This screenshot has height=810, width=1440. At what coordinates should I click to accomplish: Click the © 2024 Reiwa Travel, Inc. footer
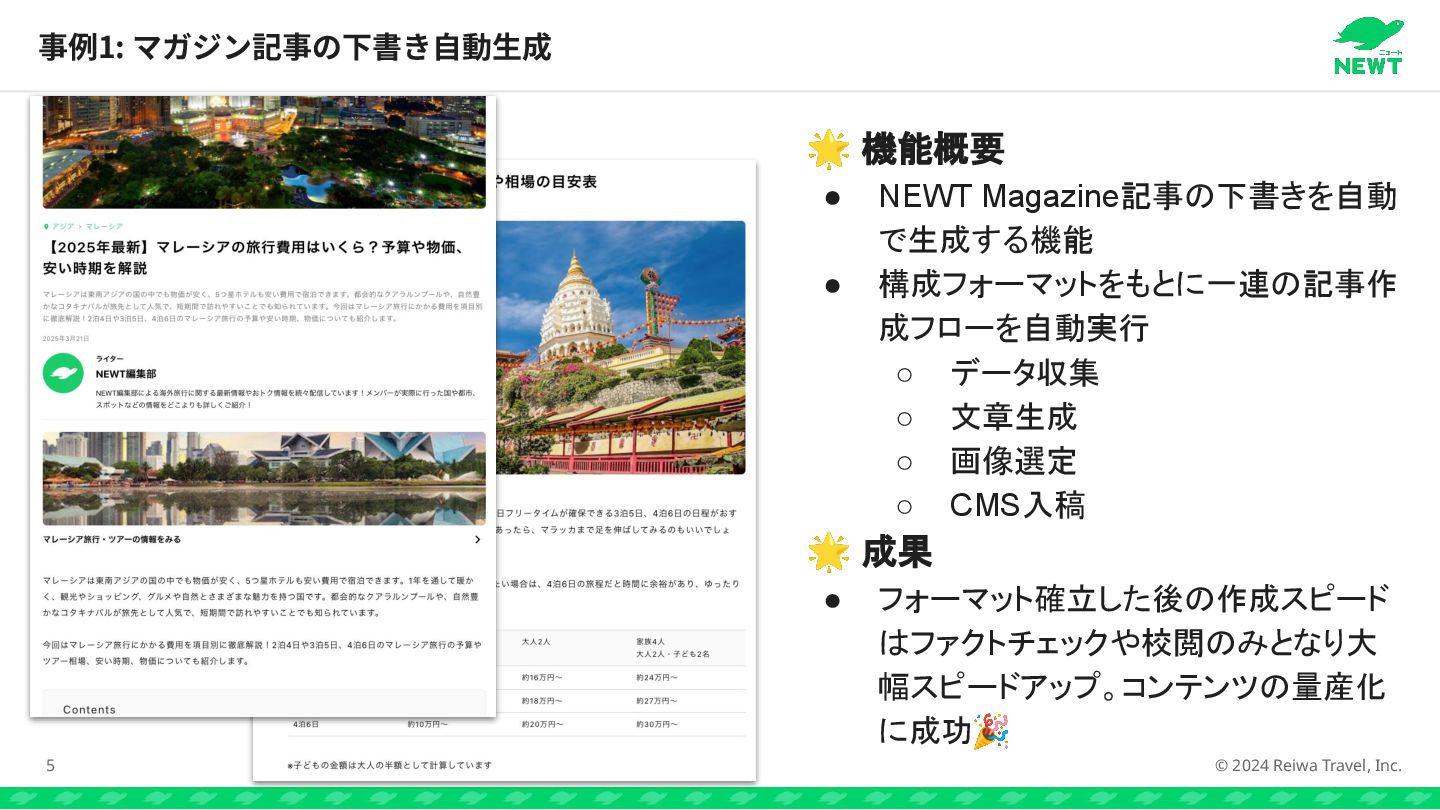[x=1308, y=765]
